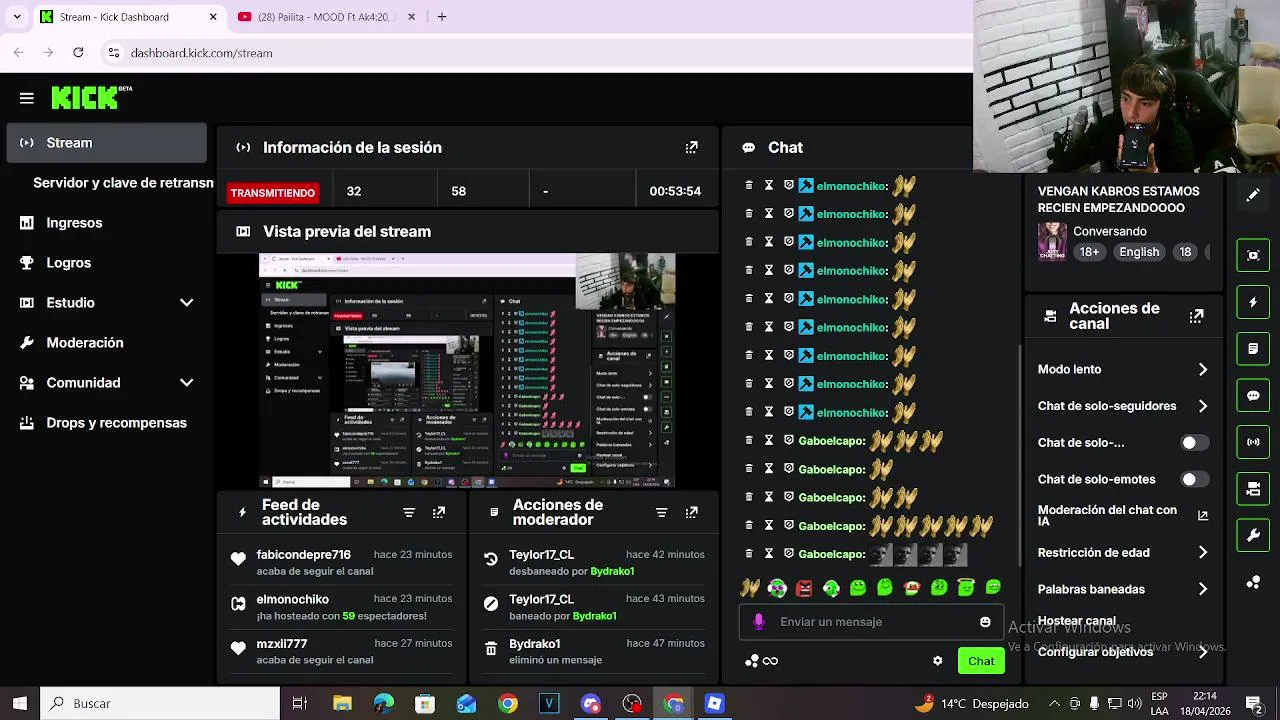
Task: Click fabicondepre716 in the activity feed
Action: tap(303, 555)
